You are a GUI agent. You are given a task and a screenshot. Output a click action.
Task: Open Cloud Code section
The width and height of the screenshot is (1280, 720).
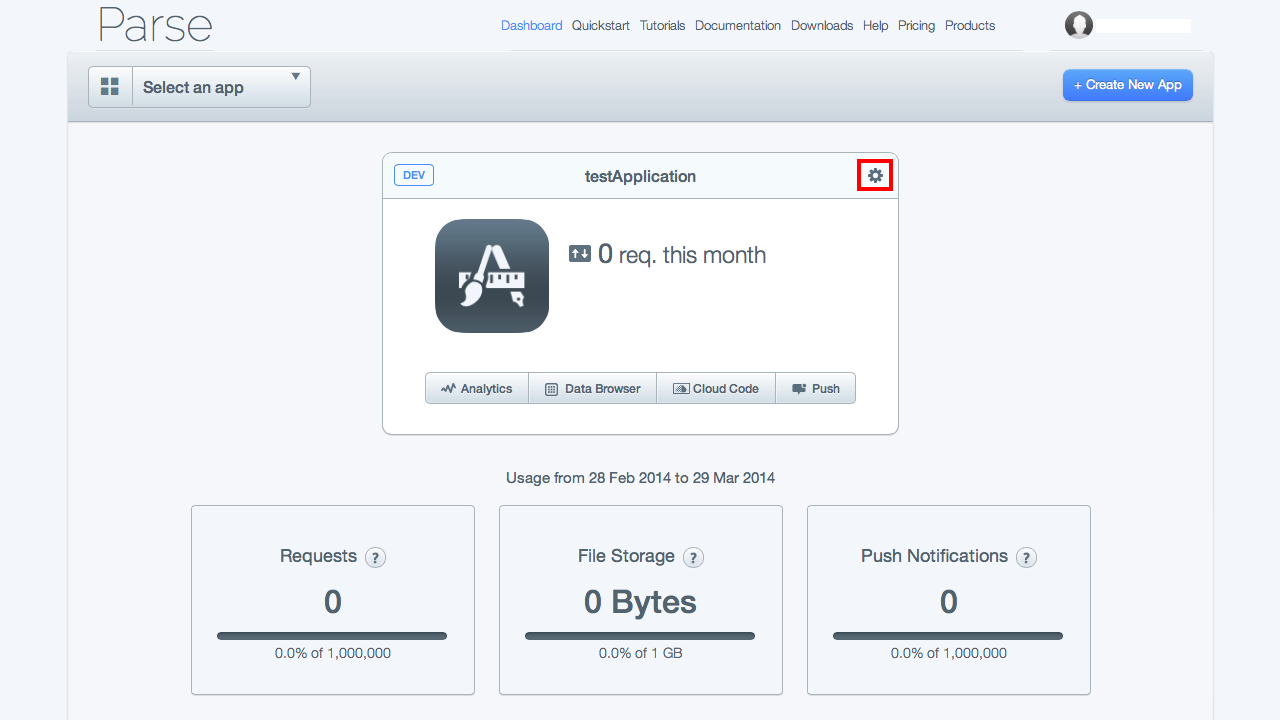coord(716,388)
